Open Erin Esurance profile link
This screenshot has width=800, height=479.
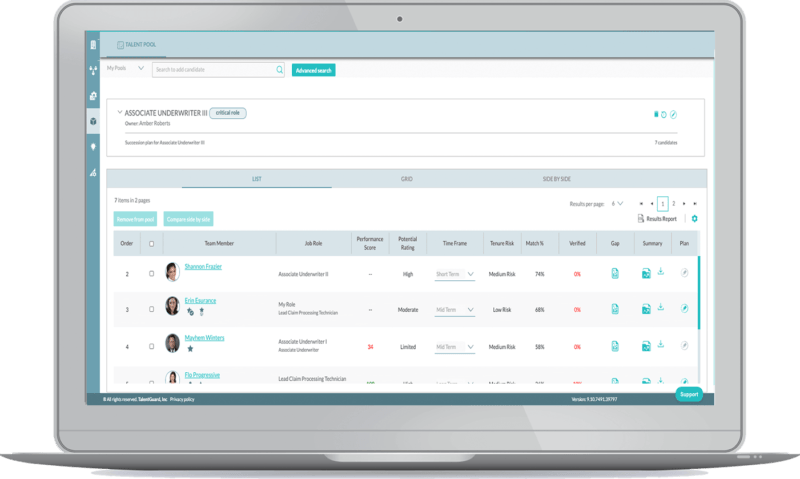[200, 301]
